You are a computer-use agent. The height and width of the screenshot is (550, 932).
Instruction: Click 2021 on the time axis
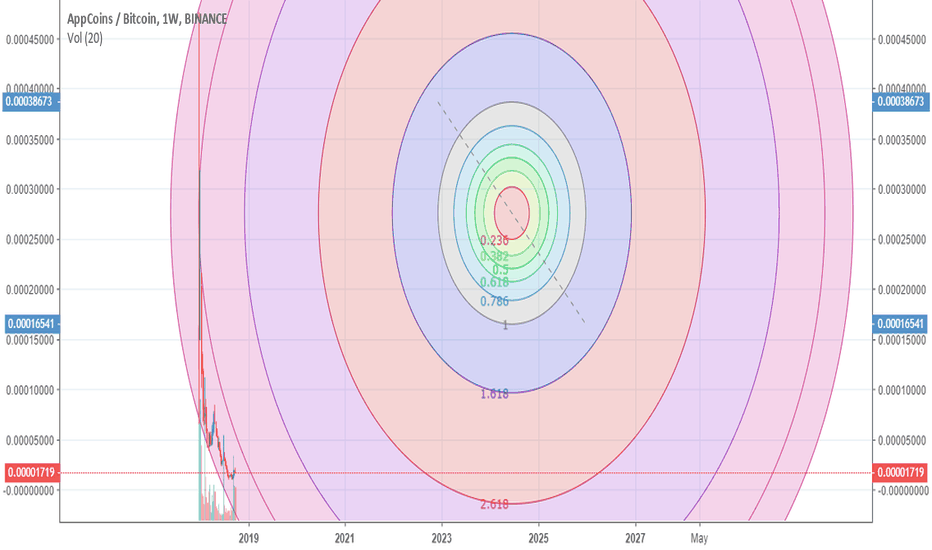345,538
